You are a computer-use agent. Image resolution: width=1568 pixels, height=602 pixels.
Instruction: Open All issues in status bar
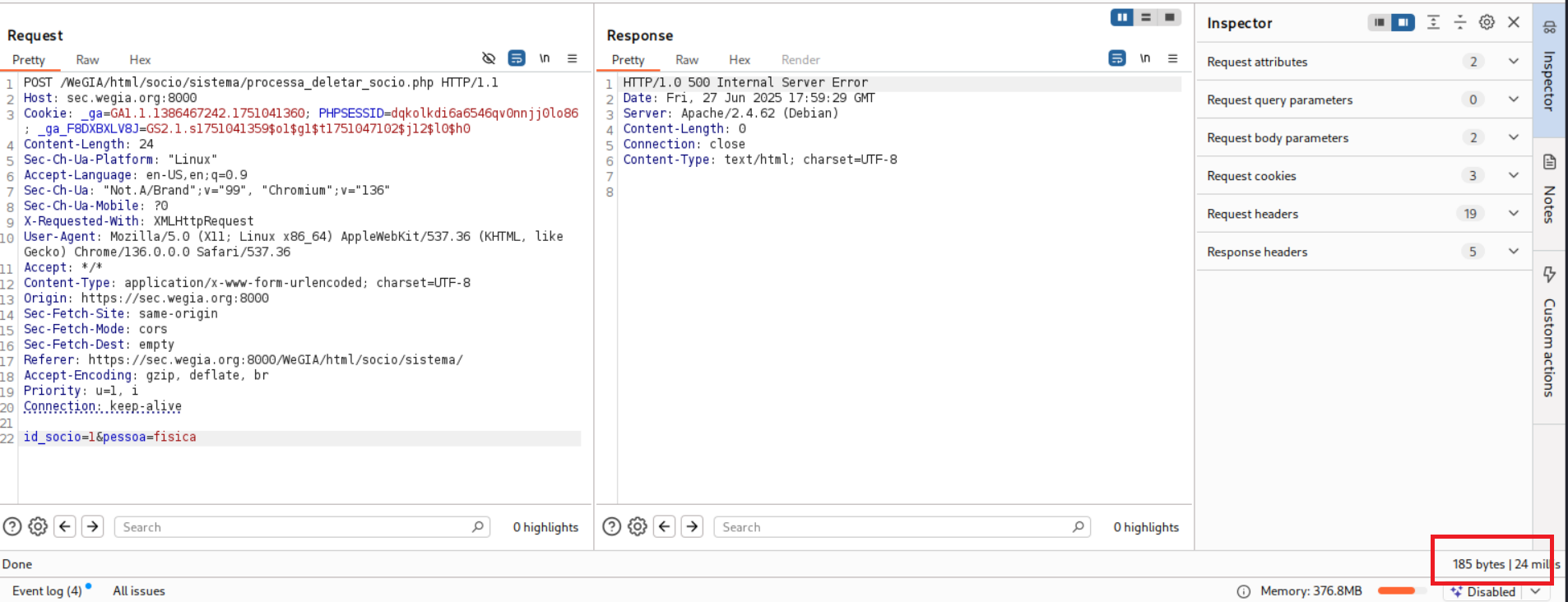tap(139, 590)
